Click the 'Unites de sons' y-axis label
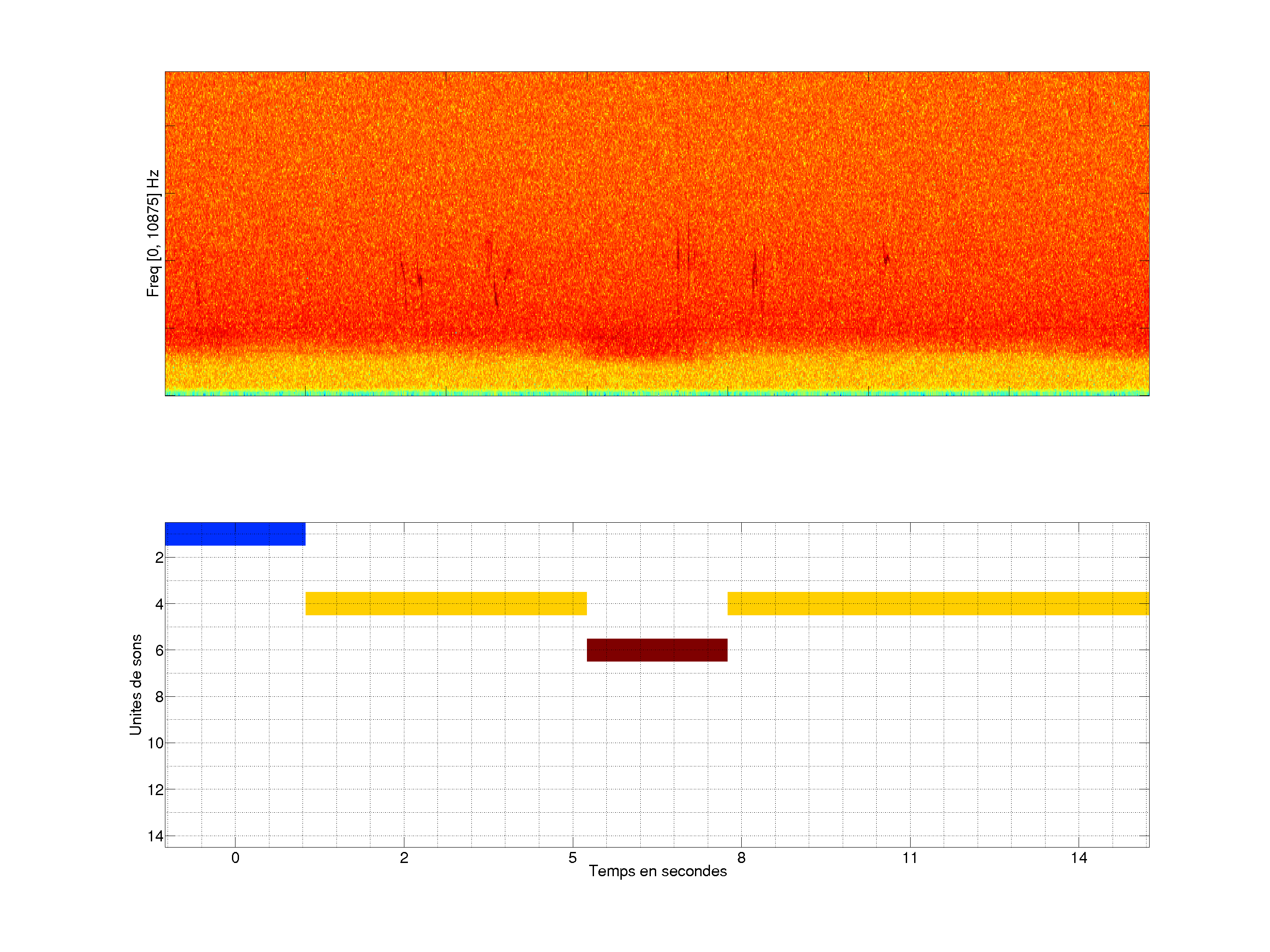Viewport: 1270px width, 952px height. 135,684
